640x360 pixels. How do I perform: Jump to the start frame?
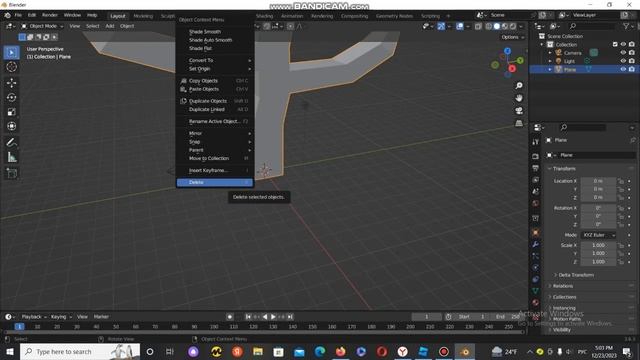pos(248,317)
